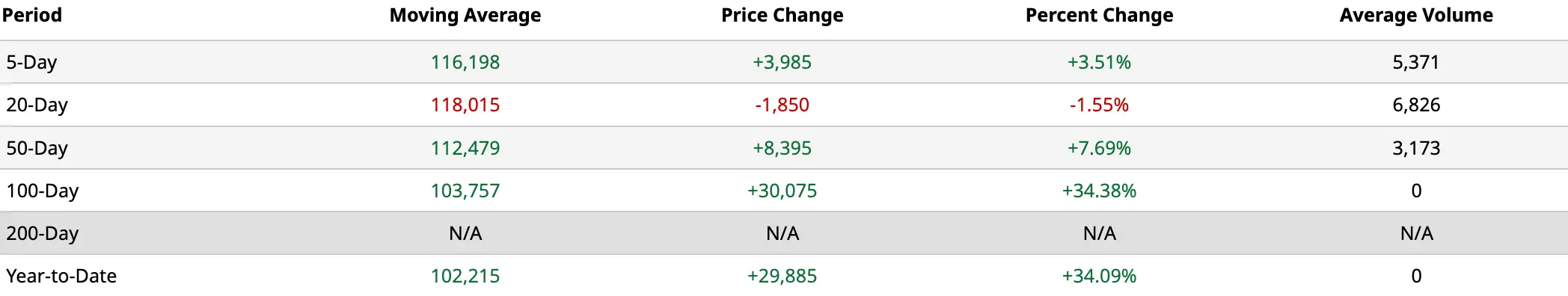Click the 6,826 average volume value
1568x296 pixels.
(1416, 105)
